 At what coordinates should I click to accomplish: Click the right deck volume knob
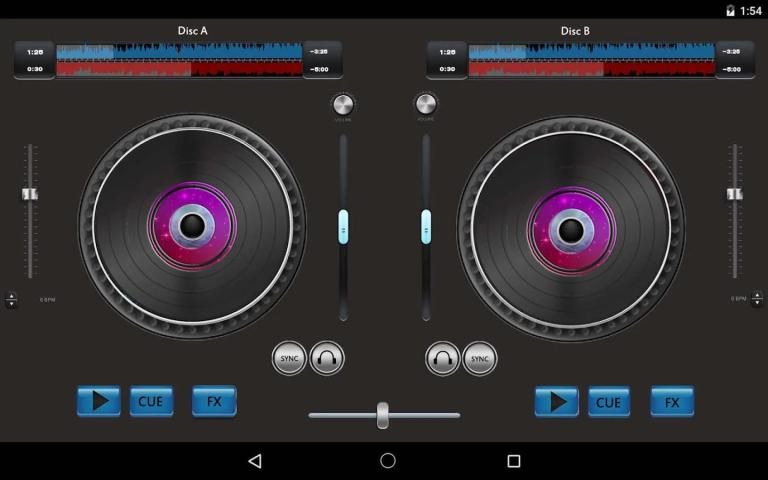pos(426,105)
